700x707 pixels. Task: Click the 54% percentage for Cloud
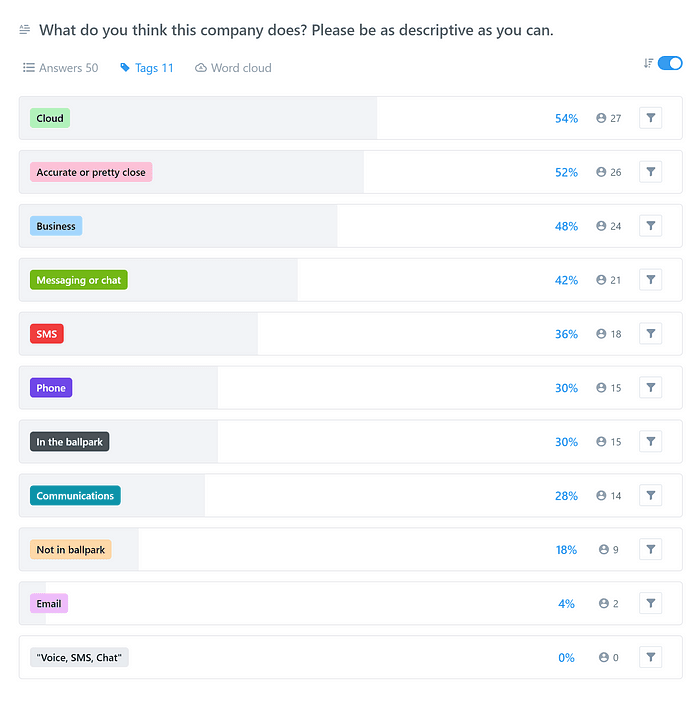566,118
